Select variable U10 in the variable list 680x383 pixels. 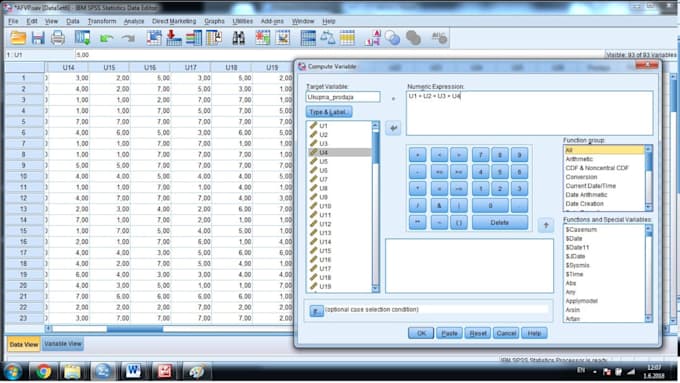point(339,206)
